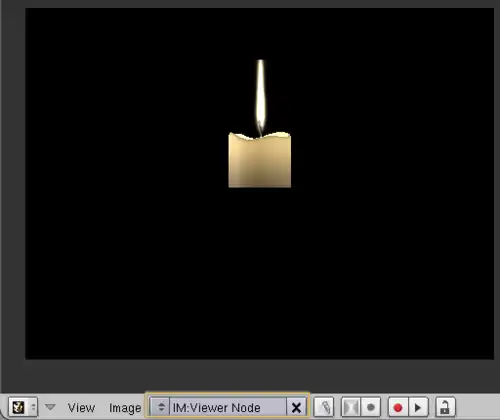Expand editor type up-down arrows
Viewport: 500px width, 420px height.
[33, 407]
